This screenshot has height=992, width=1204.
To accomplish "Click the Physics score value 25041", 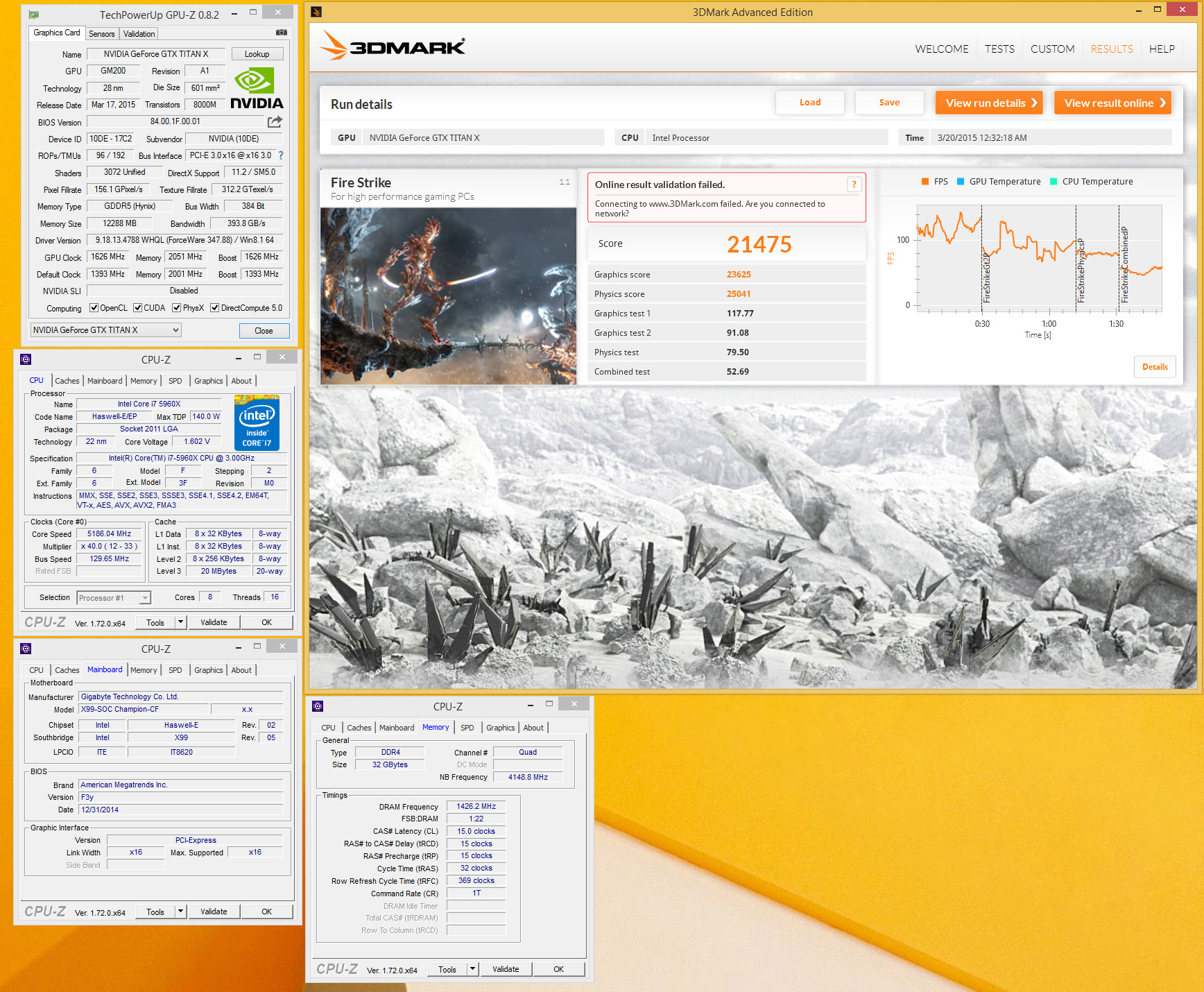I will click(x=739, y=294).
